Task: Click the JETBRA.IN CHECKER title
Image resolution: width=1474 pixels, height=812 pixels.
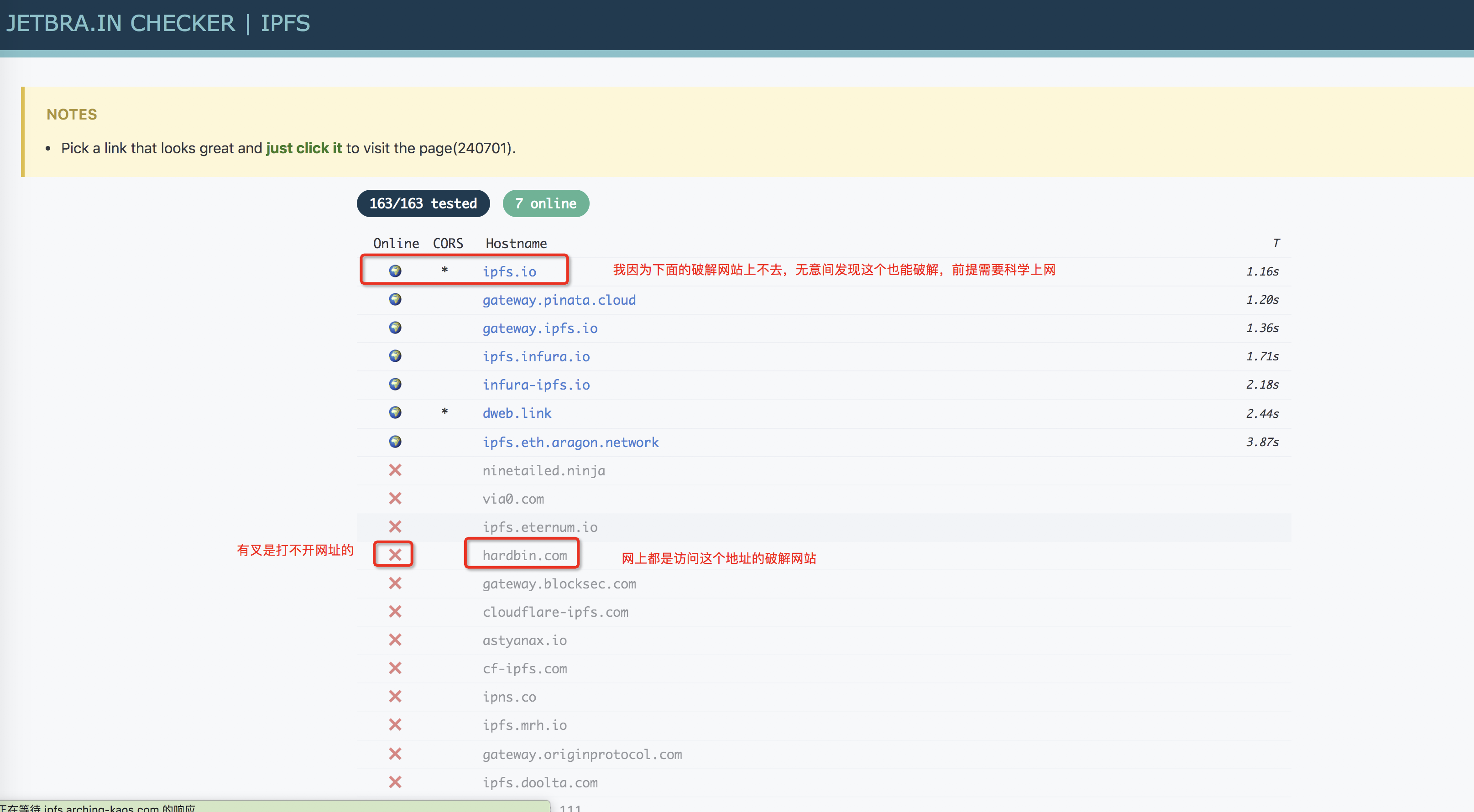Action: click(x=121, y=23)
